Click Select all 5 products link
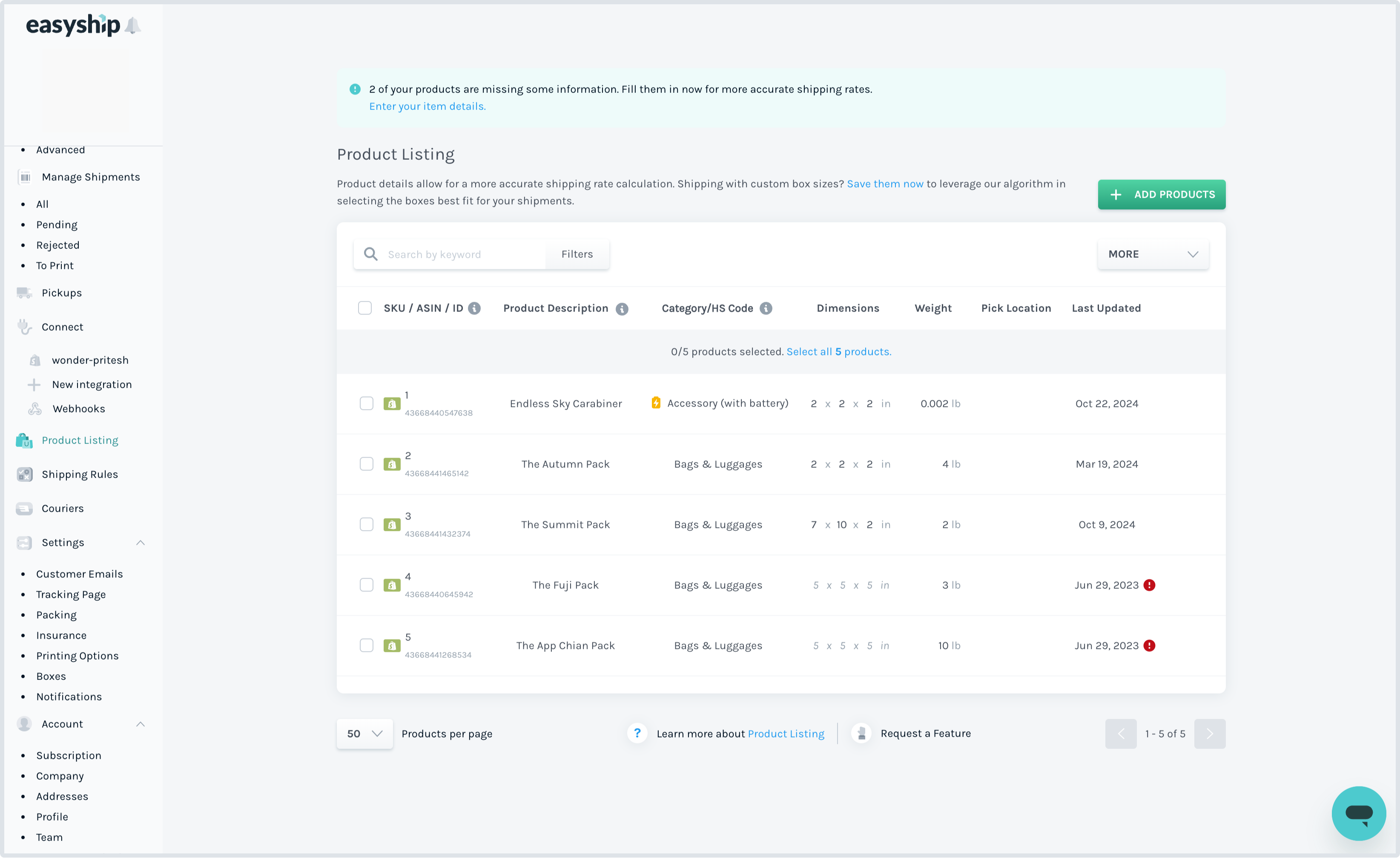 tap(839, 351)
